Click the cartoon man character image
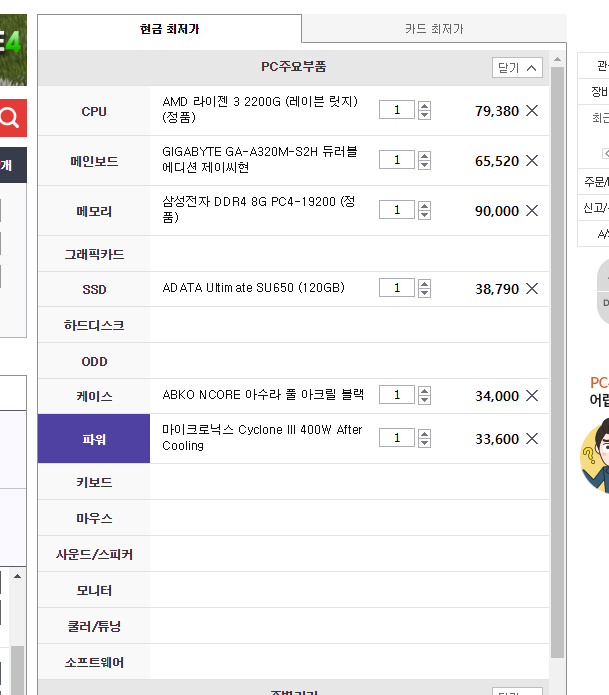Image resolution: width=609 pixels, height=695 pixels. tap(595, 457)
